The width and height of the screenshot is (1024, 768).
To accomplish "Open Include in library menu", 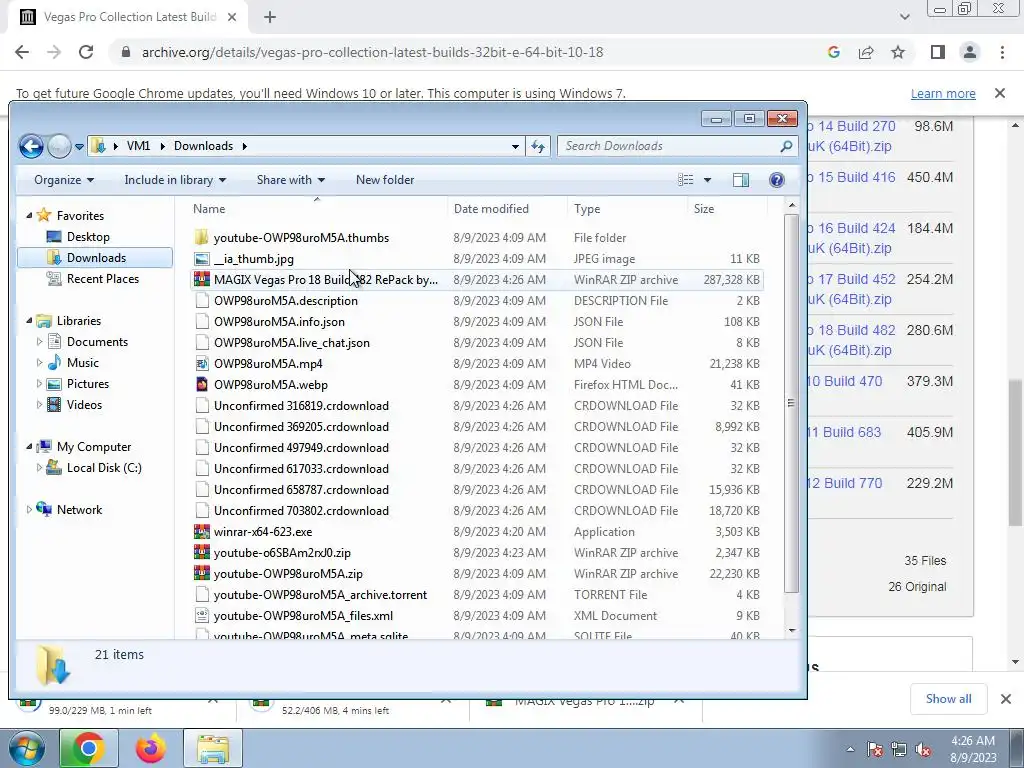I will tap(175, 180).
